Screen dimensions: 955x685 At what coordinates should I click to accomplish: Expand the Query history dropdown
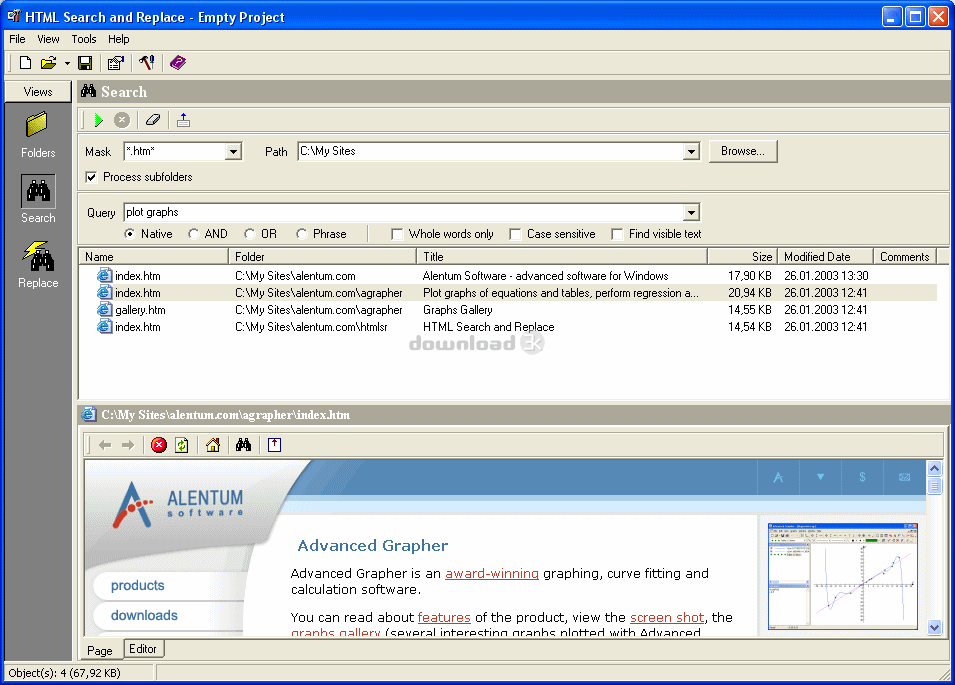pos(691,213)
